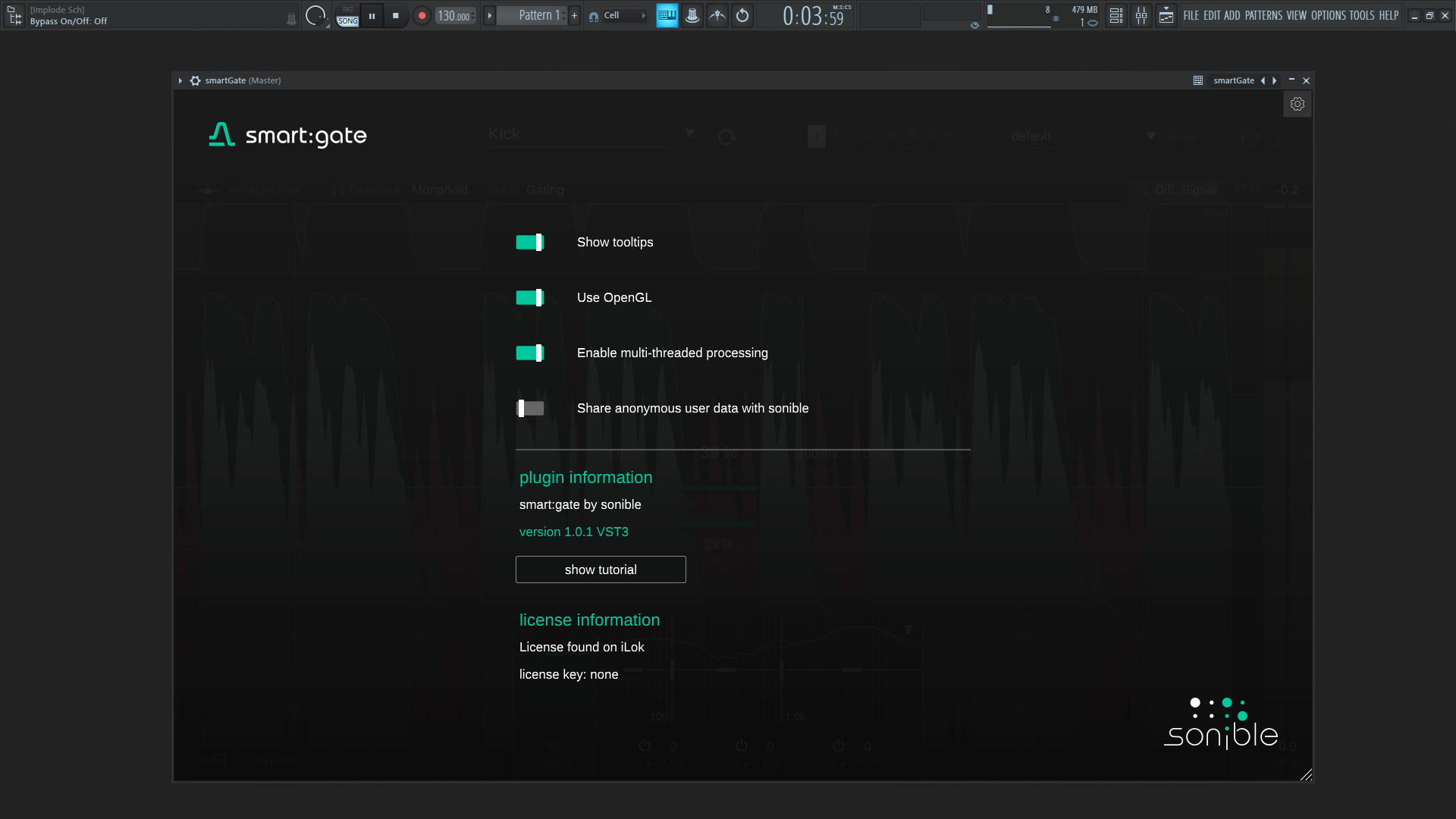Open the PATTERNS menu
Viewport: 1456px width, 819px height.
tap(1263, 15)
